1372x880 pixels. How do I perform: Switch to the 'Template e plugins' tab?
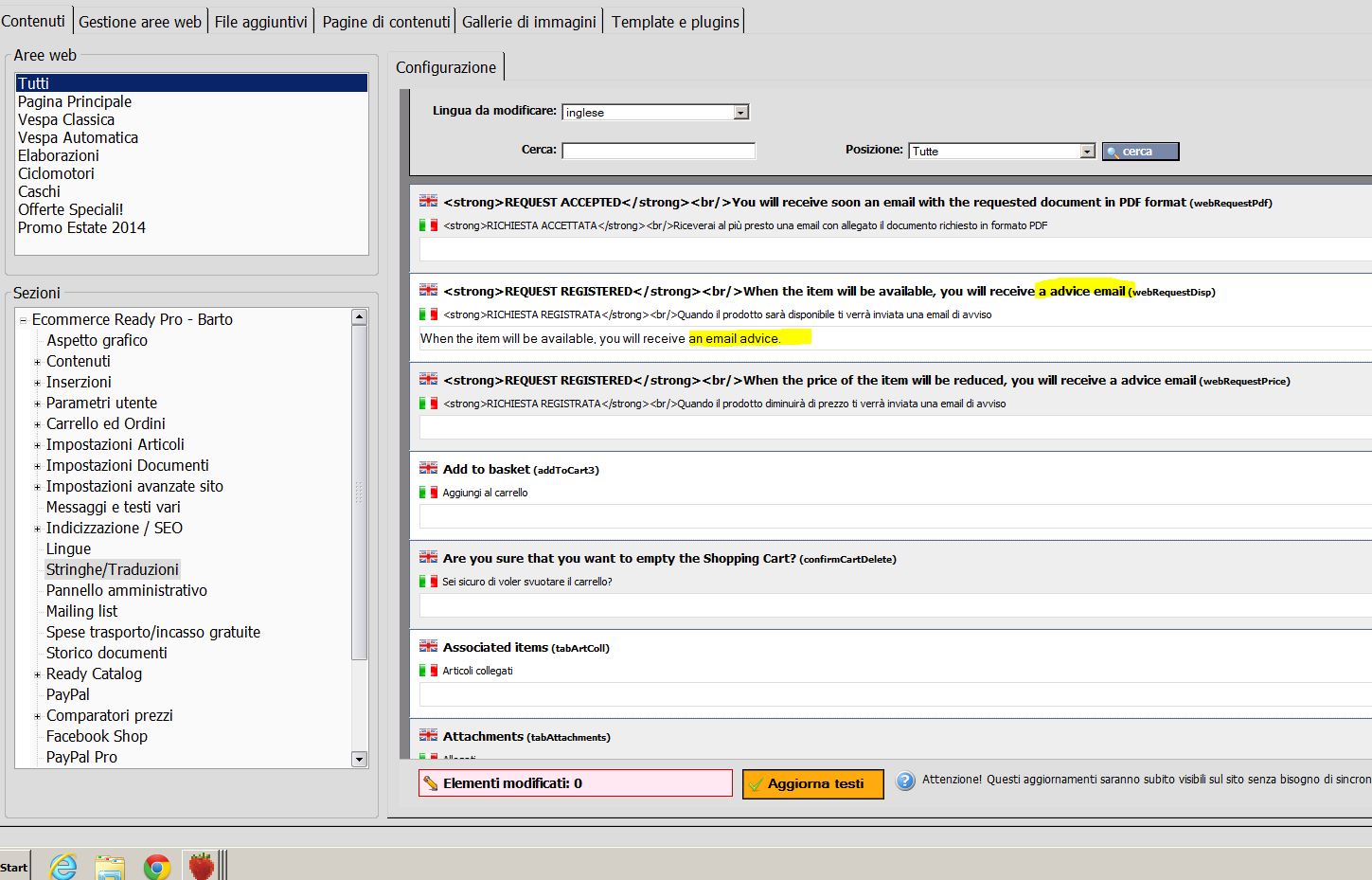[x=675, y=22]
